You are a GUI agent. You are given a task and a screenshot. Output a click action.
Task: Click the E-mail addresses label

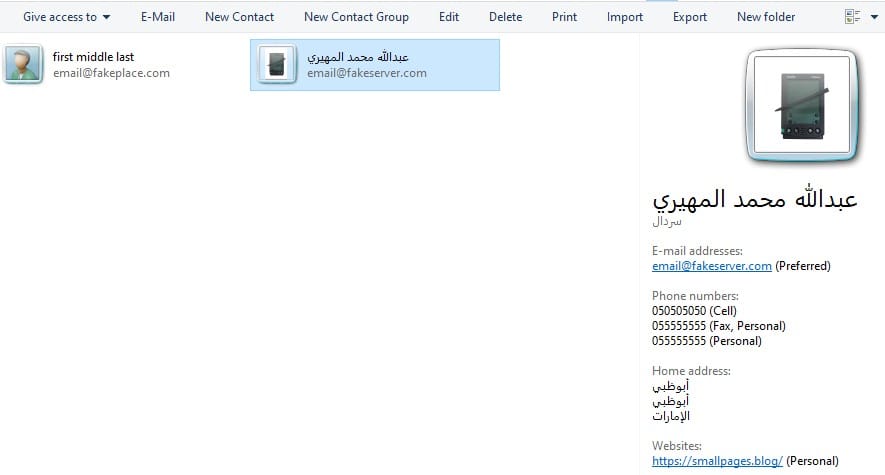point(697,251)
